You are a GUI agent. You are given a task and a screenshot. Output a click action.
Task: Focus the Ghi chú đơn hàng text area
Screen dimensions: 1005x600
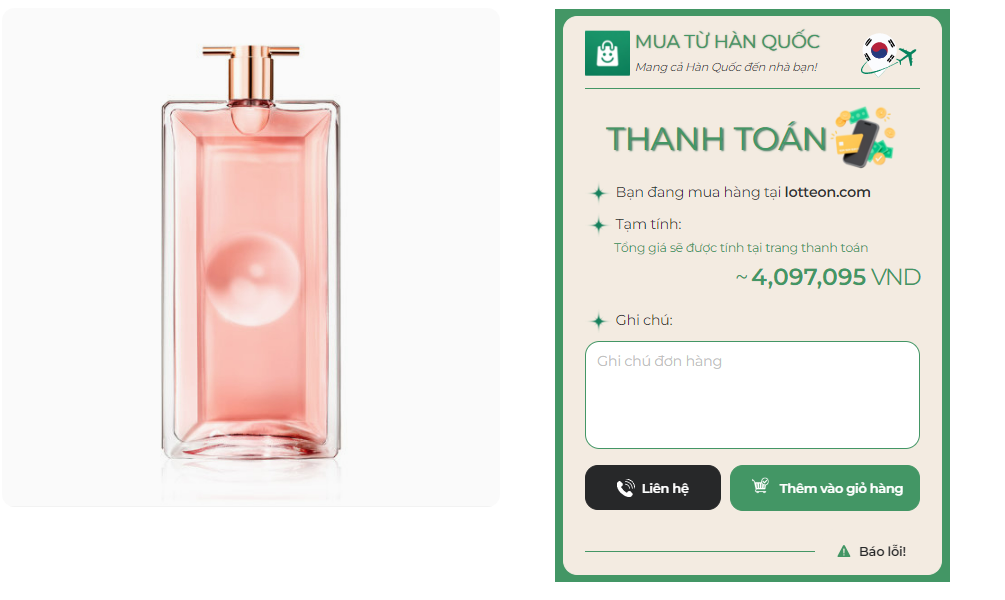click(x=751, y=395)
